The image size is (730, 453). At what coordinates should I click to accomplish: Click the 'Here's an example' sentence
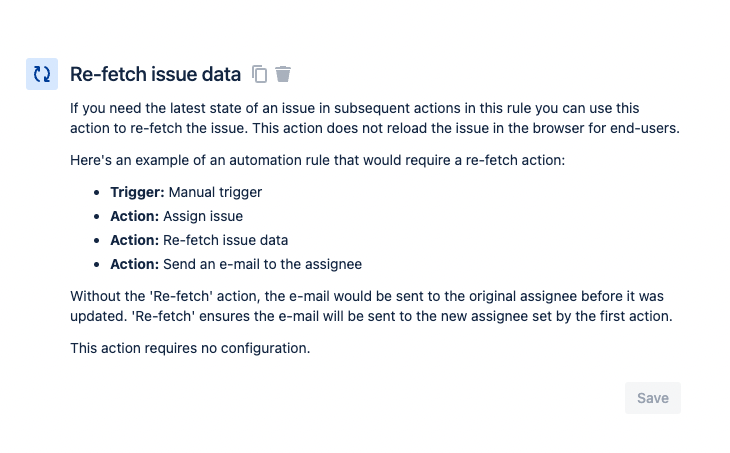coord(318,160)
